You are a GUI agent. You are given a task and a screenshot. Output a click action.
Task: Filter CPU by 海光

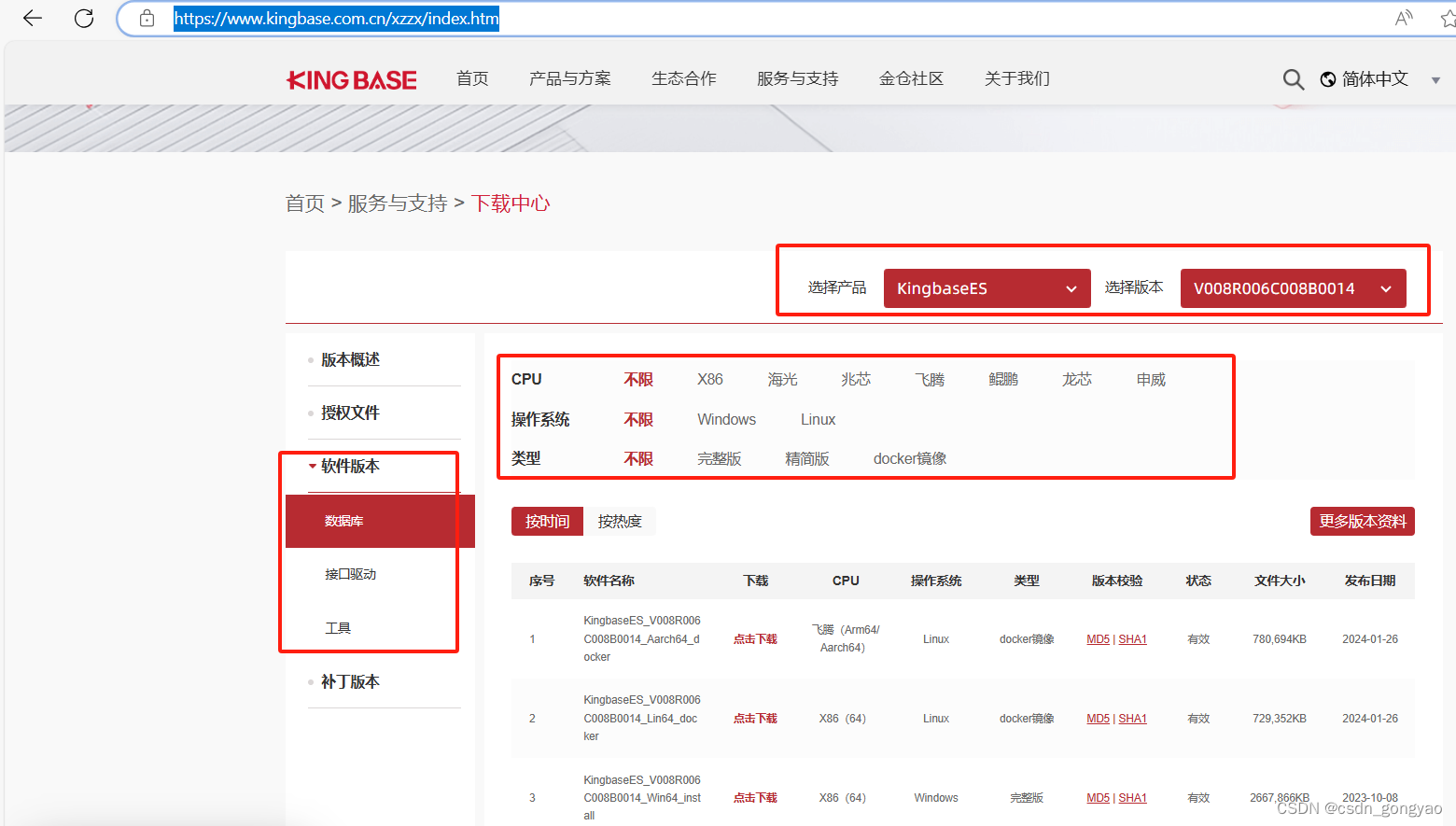782,379
